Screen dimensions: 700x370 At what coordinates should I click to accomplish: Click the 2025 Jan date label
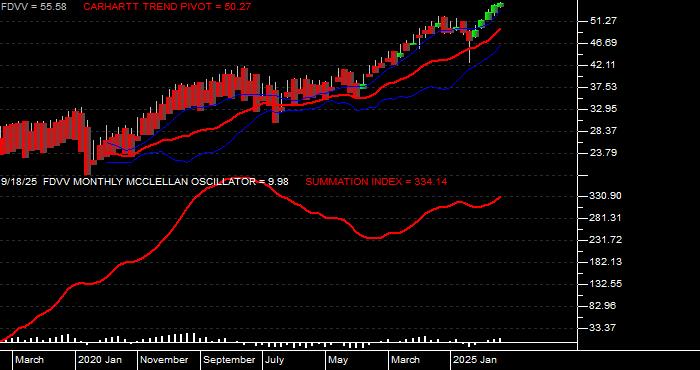pyautogui.click(x=475, y=360)
